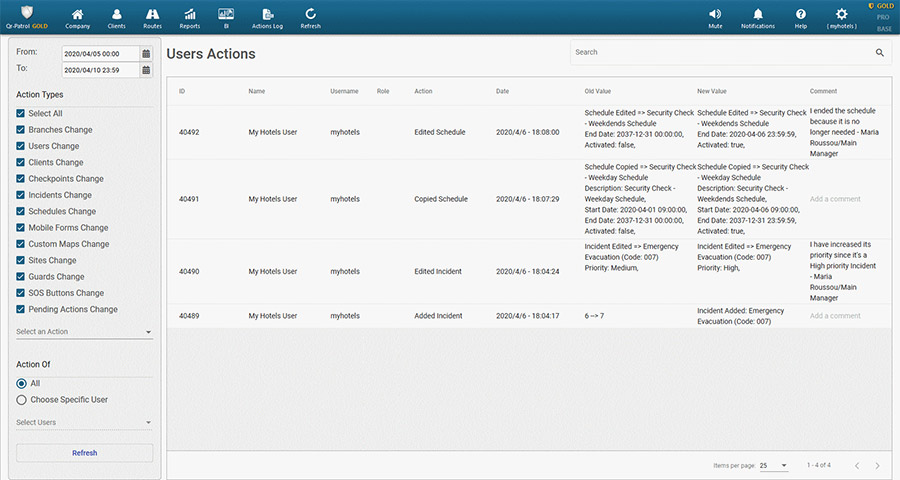Screen dimensions: 900x480
Task: Change the items per page dropdown
Action: point(773,466)
